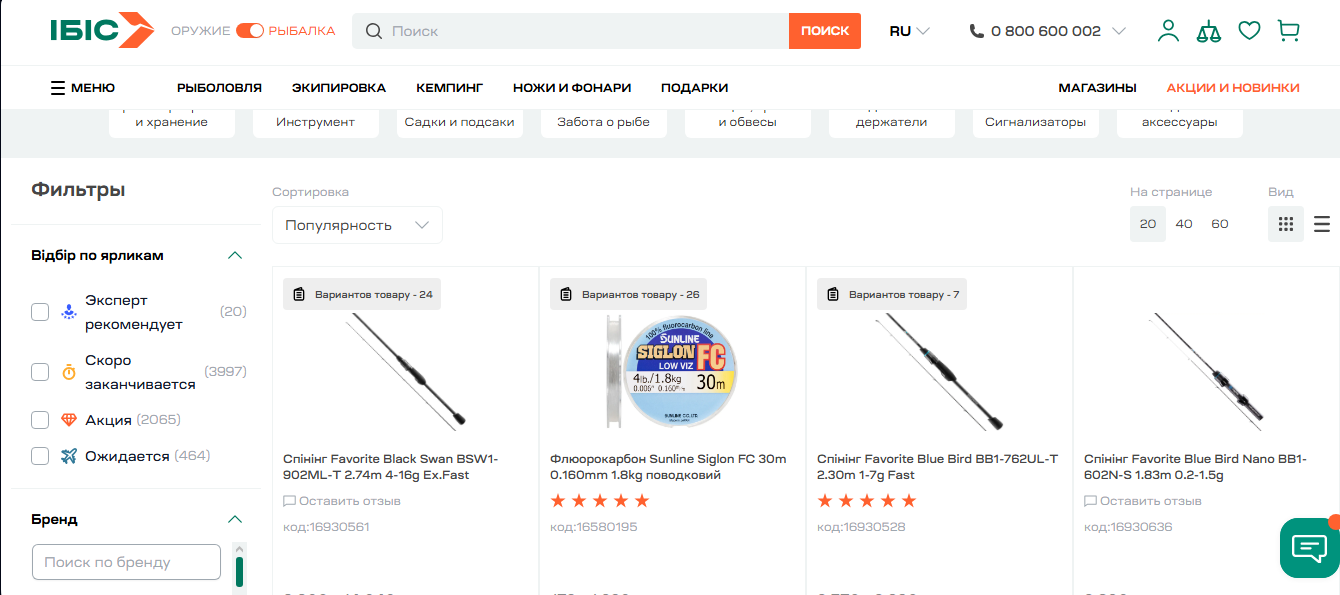Open the Black Swan spinning rod image
This screenshot has width=1340, height=595.
click(x=406, y=370)
